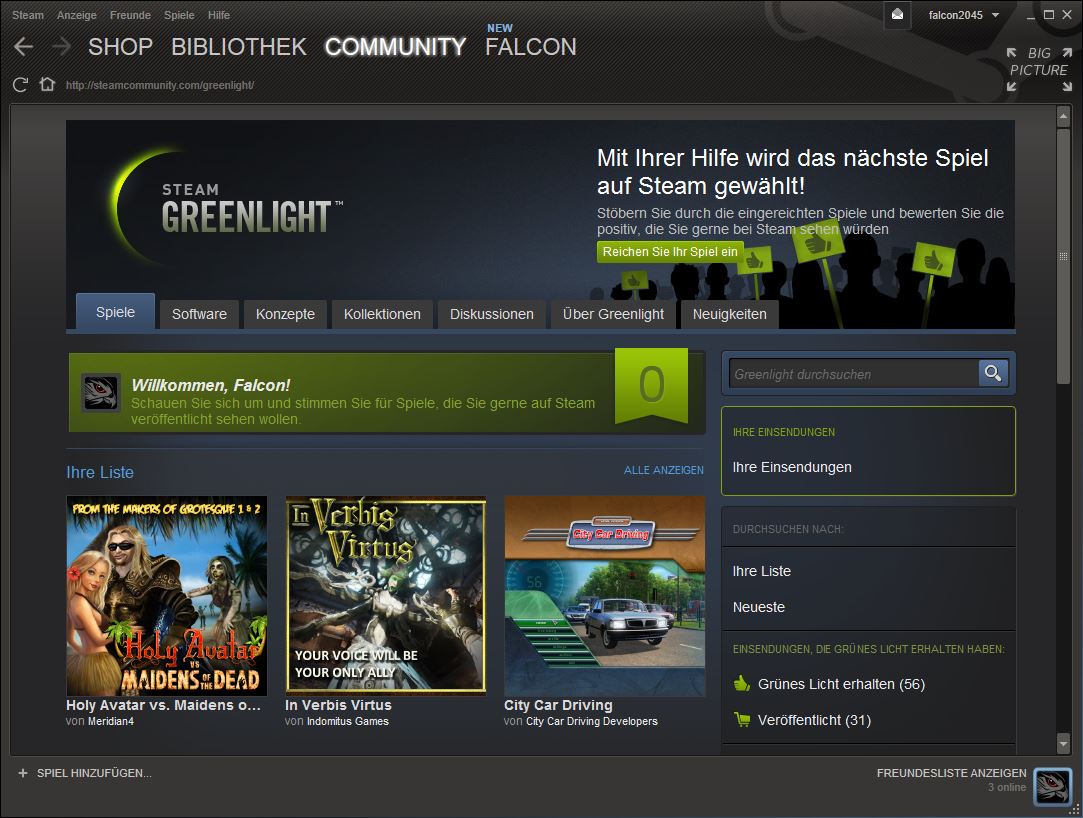This screenshot has height=818, width=1083.
Task: Click the avatar in the welcome banner
Action: (101, 392)
